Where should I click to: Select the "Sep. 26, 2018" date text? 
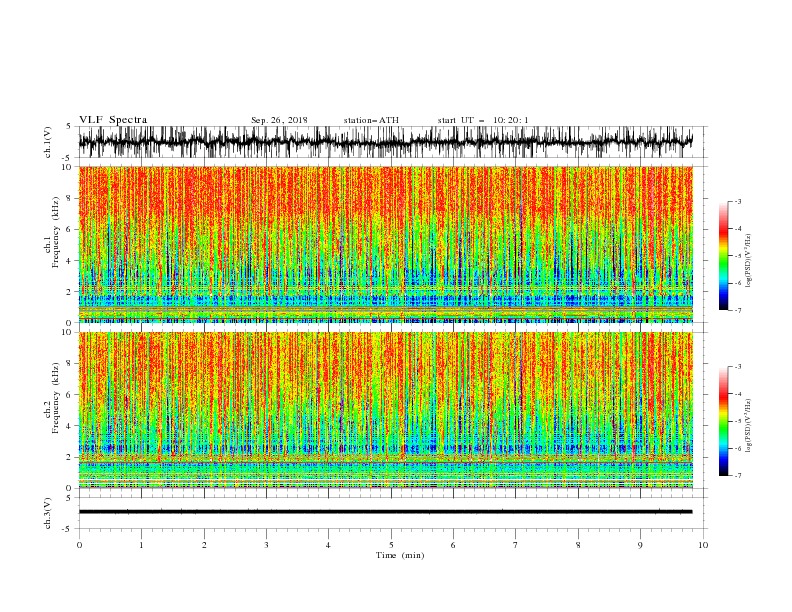point(279,120)
